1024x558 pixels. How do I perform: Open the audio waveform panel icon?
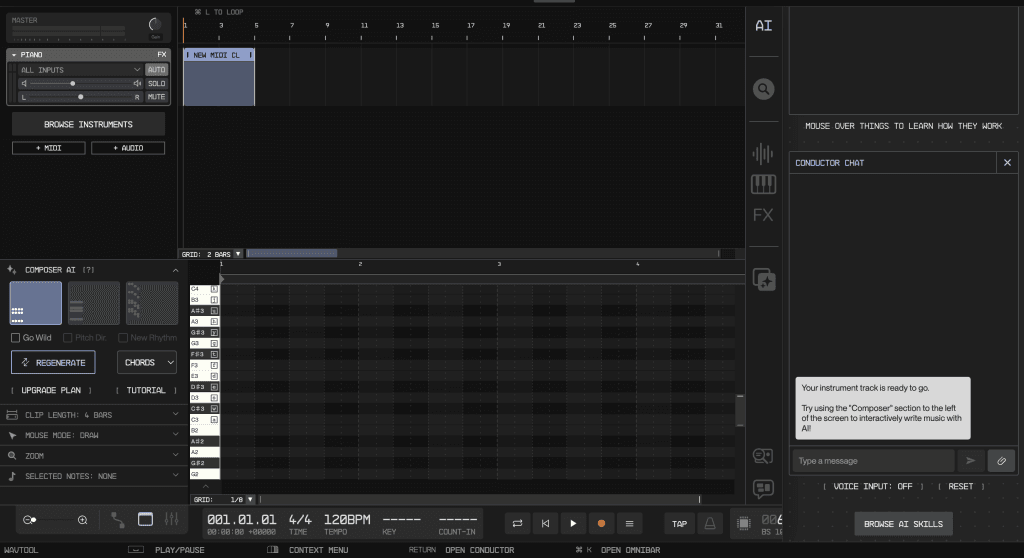pos(763,153)
